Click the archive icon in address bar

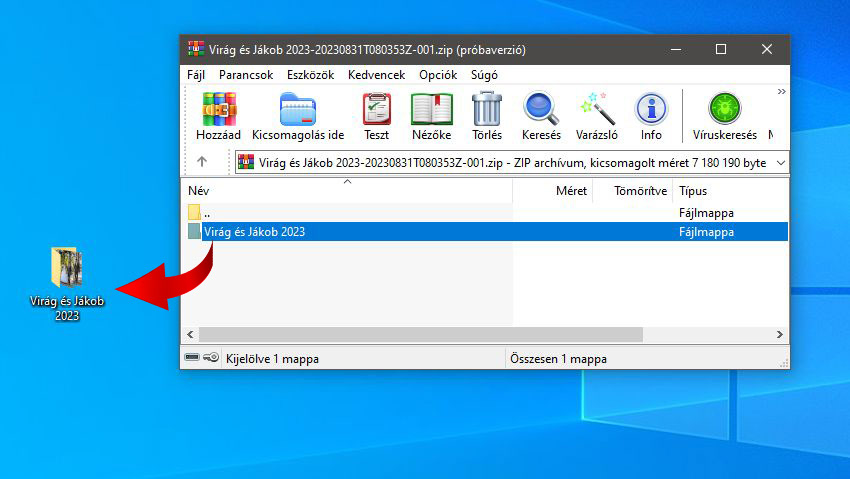click(x=246, y=162)
